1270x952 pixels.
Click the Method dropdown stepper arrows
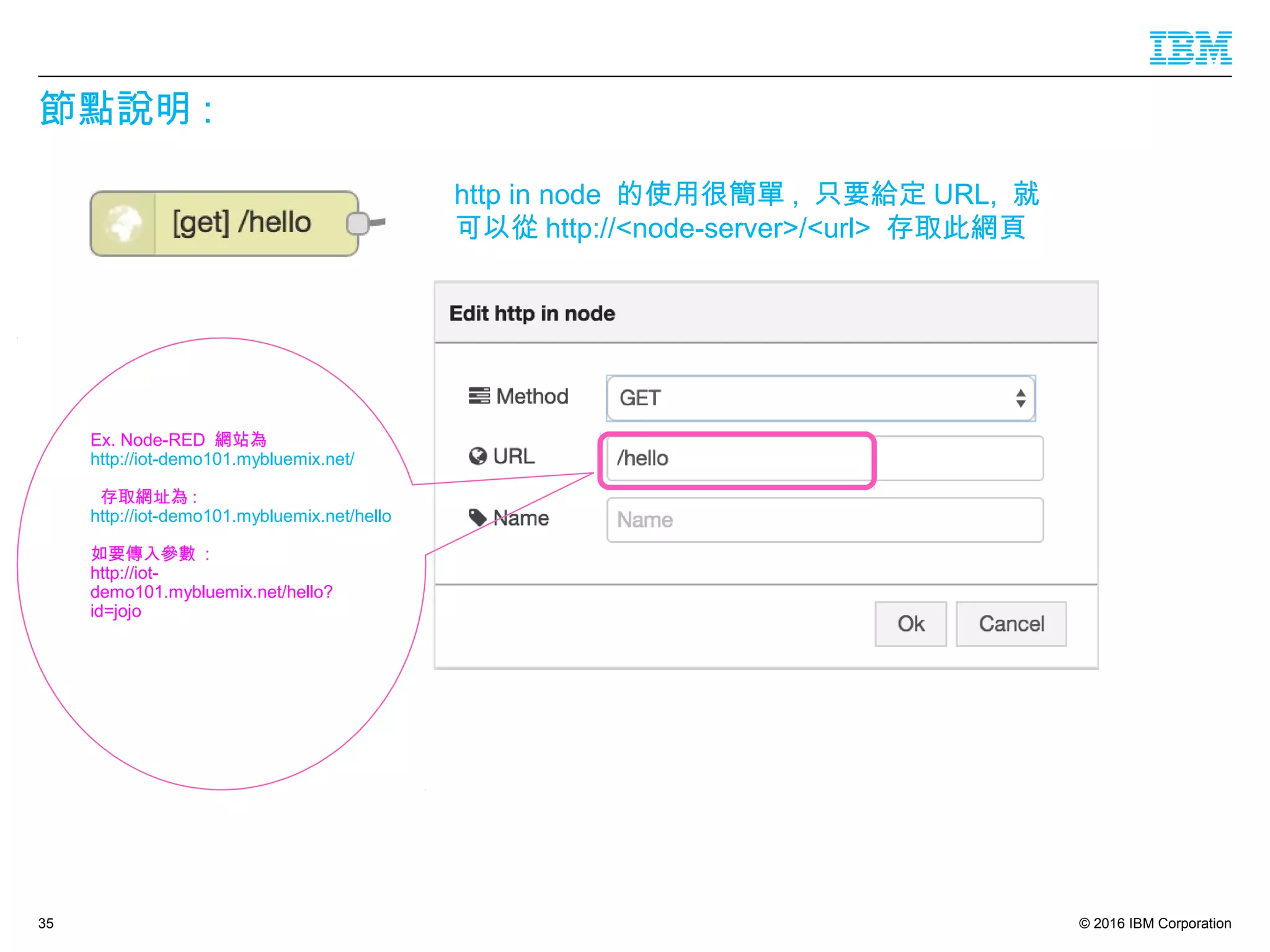click(1020, 398)
